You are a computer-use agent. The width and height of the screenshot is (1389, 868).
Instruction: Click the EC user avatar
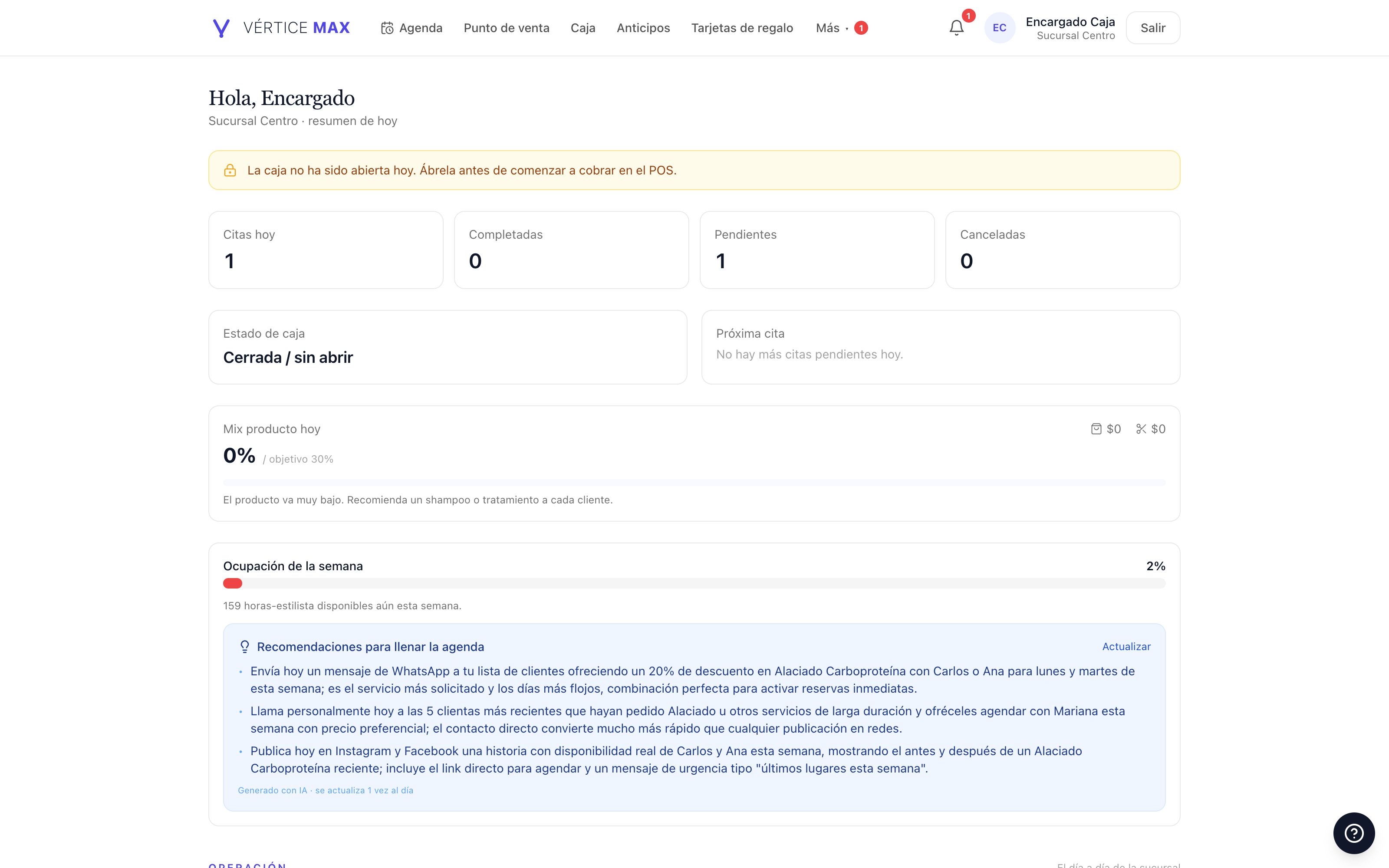(x=999, y=28)
